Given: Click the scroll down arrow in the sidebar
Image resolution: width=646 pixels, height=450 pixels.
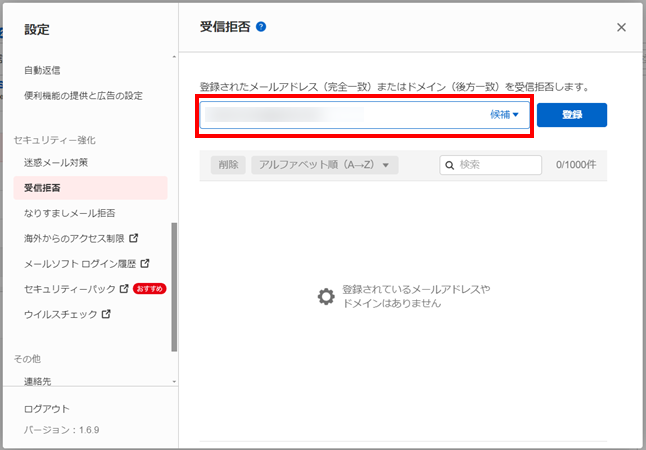Looking at the screenshot, I should [x=174, y=381].
